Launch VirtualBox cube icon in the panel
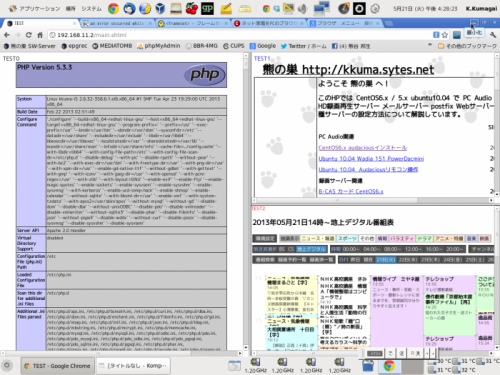Image resolution: width=500 pixels, height=375 pixels. tap(160, 8)
